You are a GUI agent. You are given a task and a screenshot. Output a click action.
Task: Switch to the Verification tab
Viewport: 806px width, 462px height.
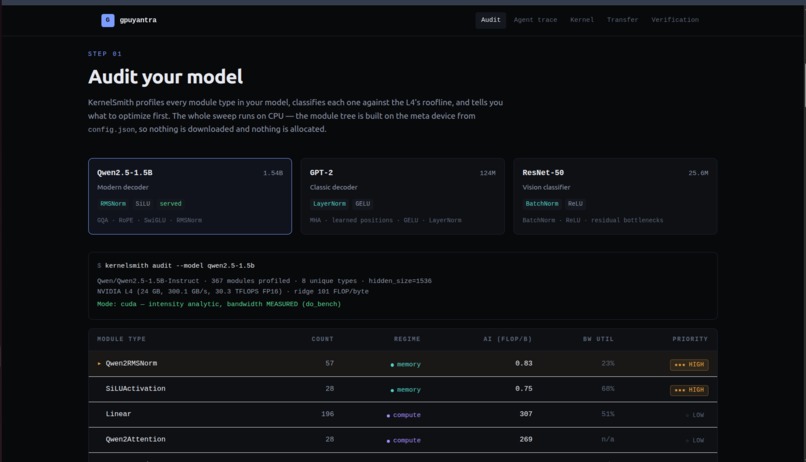[x=675, y=20]
